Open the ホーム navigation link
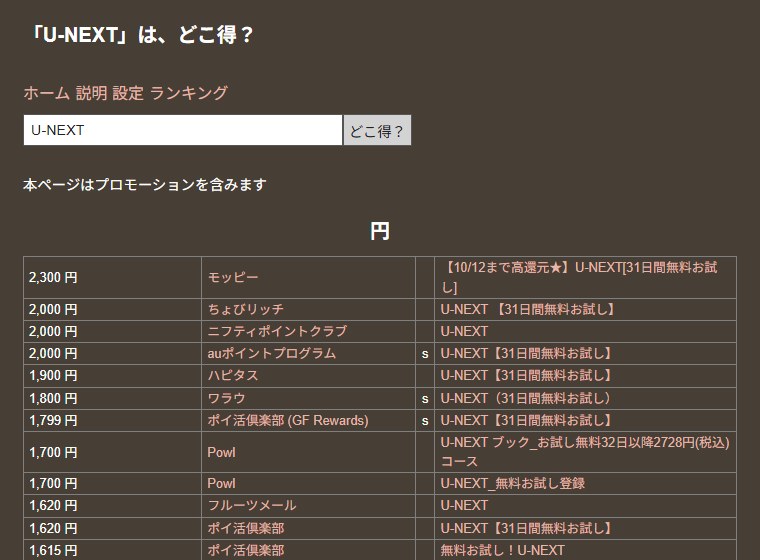Viewport: 760px width, 560px height. (x=47, y=93)
